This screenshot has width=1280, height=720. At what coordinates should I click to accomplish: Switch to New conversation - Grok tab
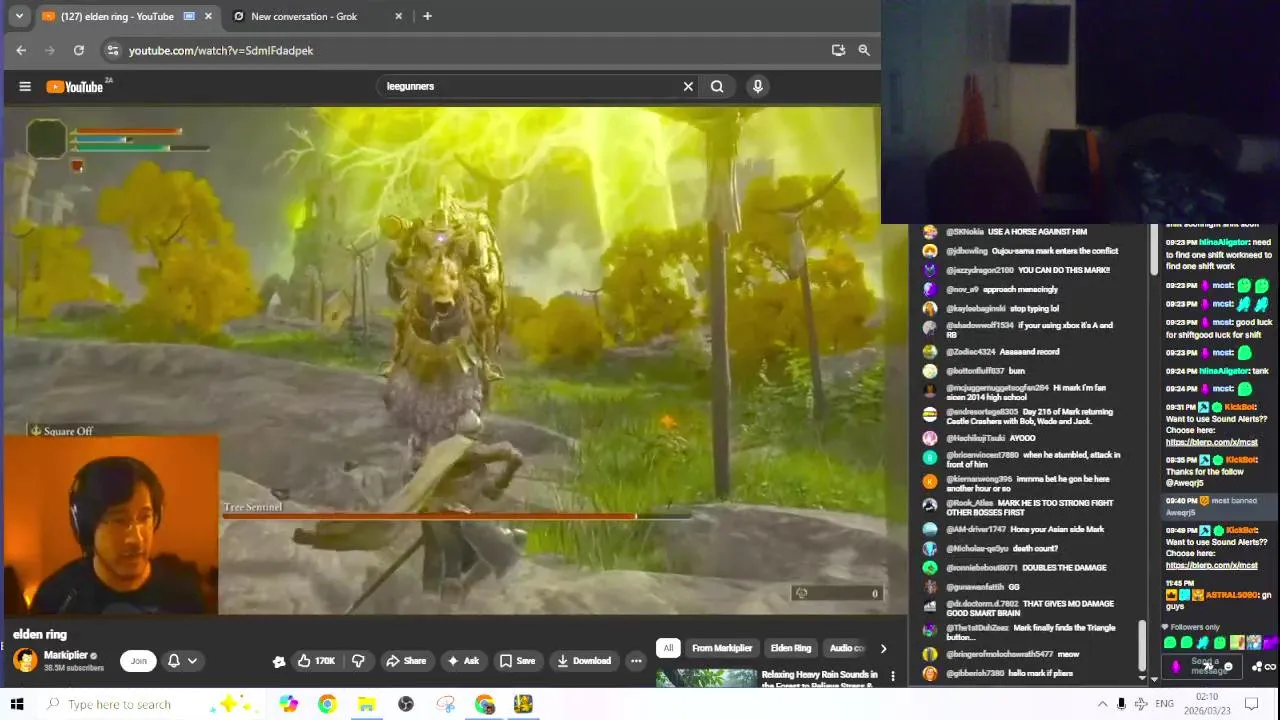coord(304,16)
